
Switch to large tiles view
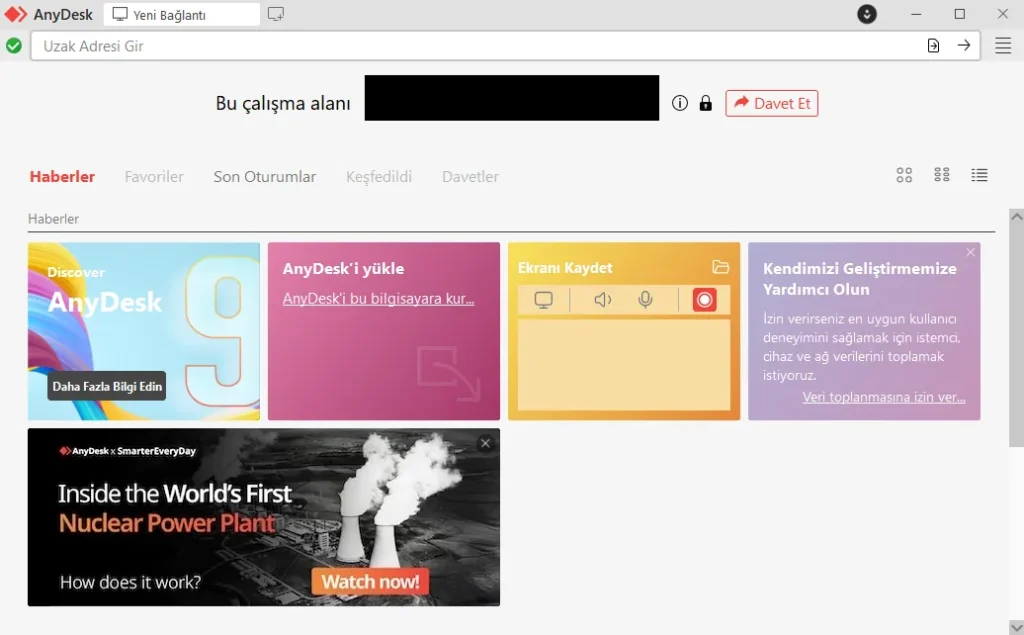(x=904, y=175)
